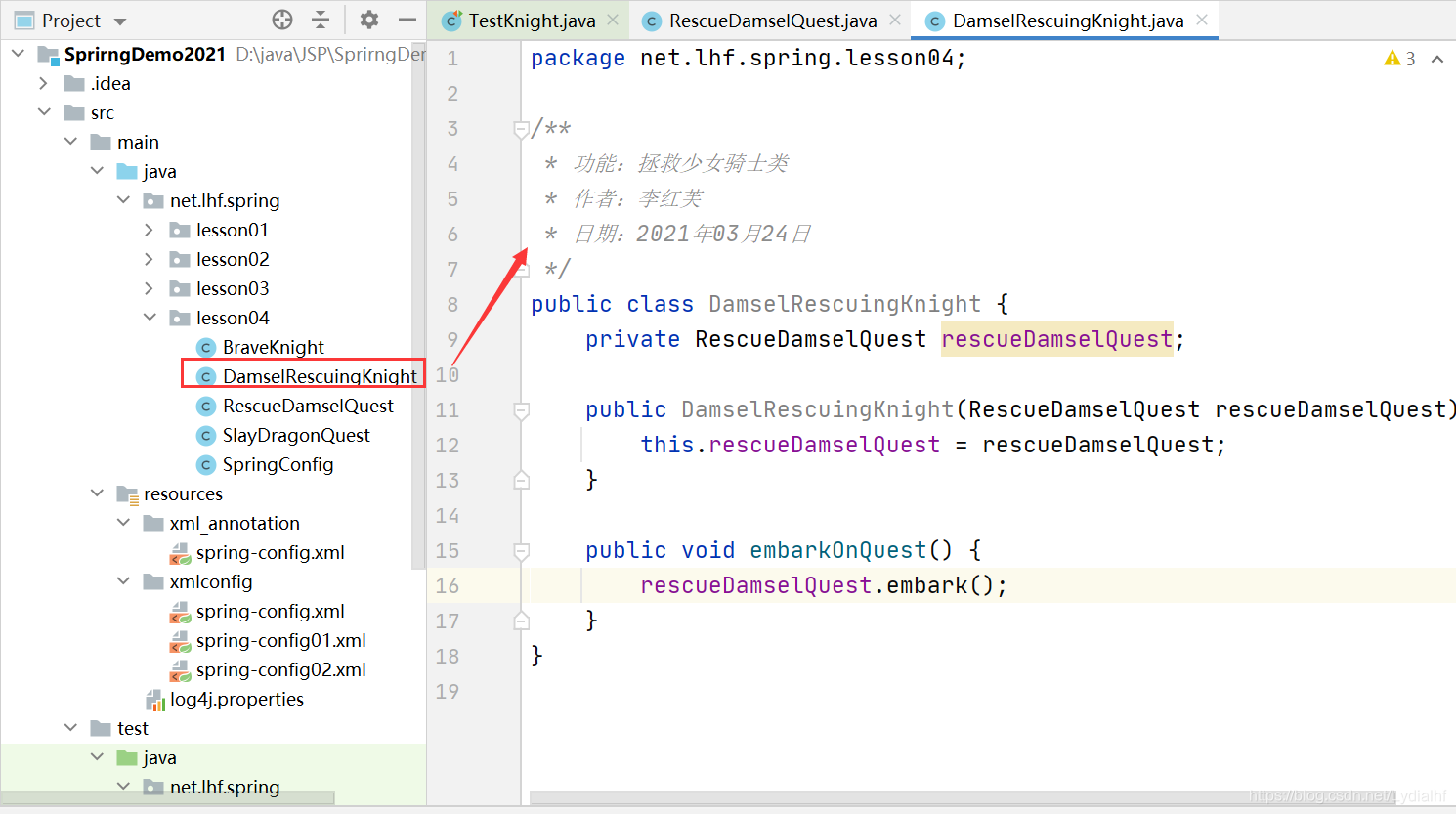Click the log4j.properties file icon
Image resolution: width=1456 pixels, height=814 pixels.
(x=155, y=700)
